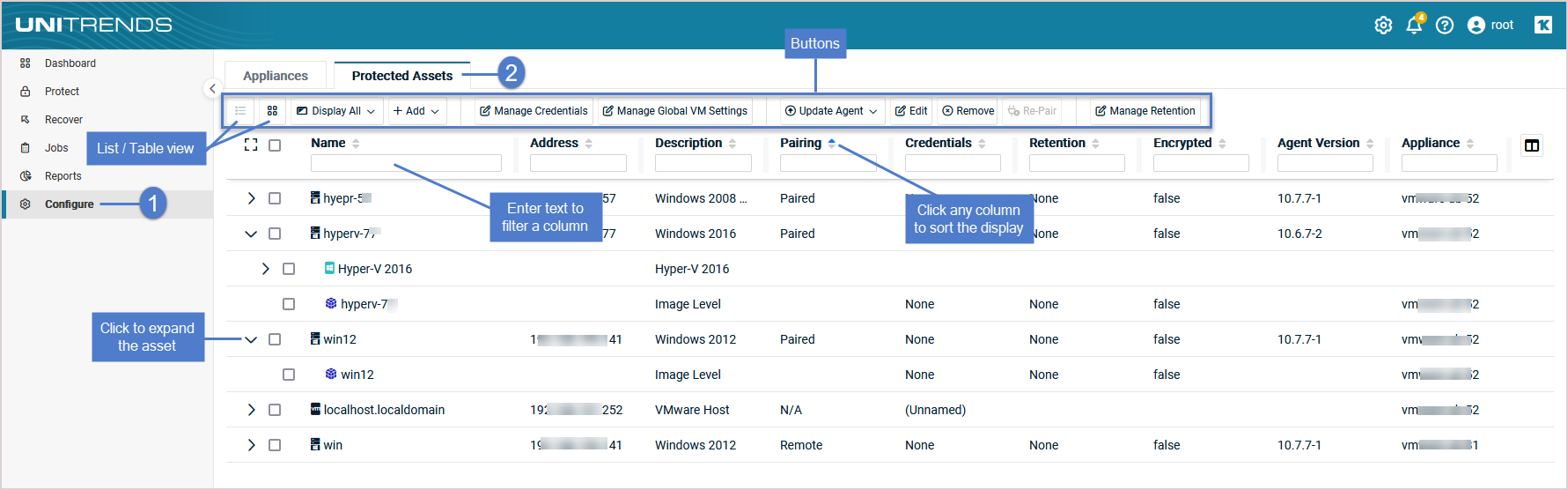
Task: Collapse the win12 asset row
Action: coord(251,339)
